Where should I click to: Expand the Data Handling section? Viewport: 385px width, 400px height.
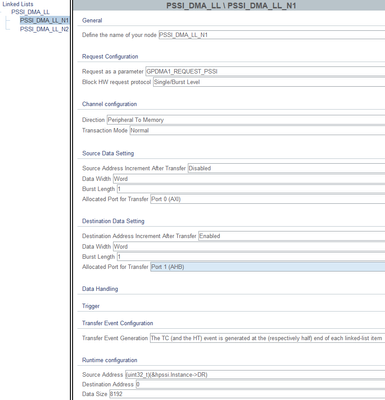point(100,289)
